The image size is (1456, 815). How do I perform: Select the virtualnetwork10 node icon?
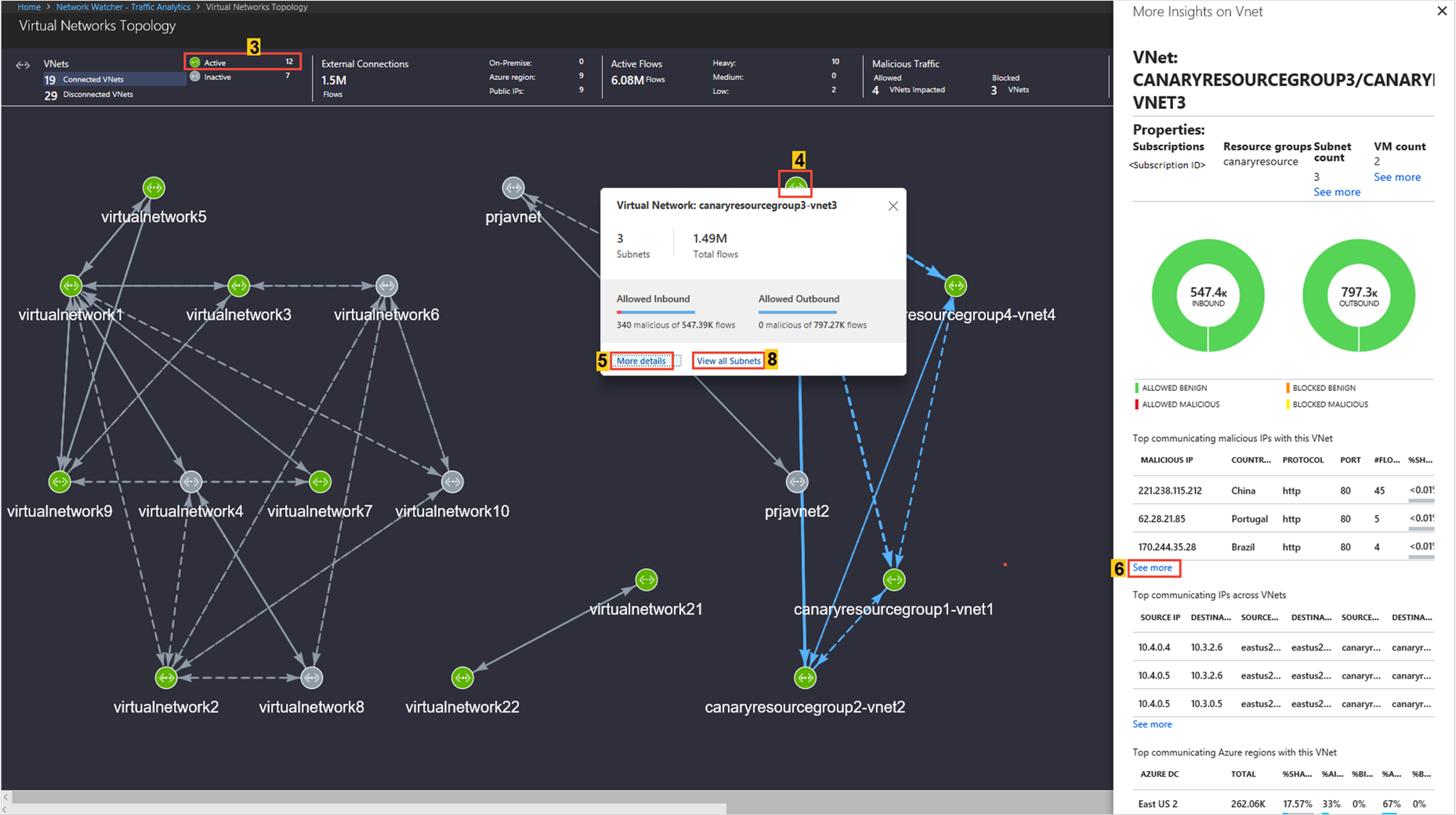[452, 482]
